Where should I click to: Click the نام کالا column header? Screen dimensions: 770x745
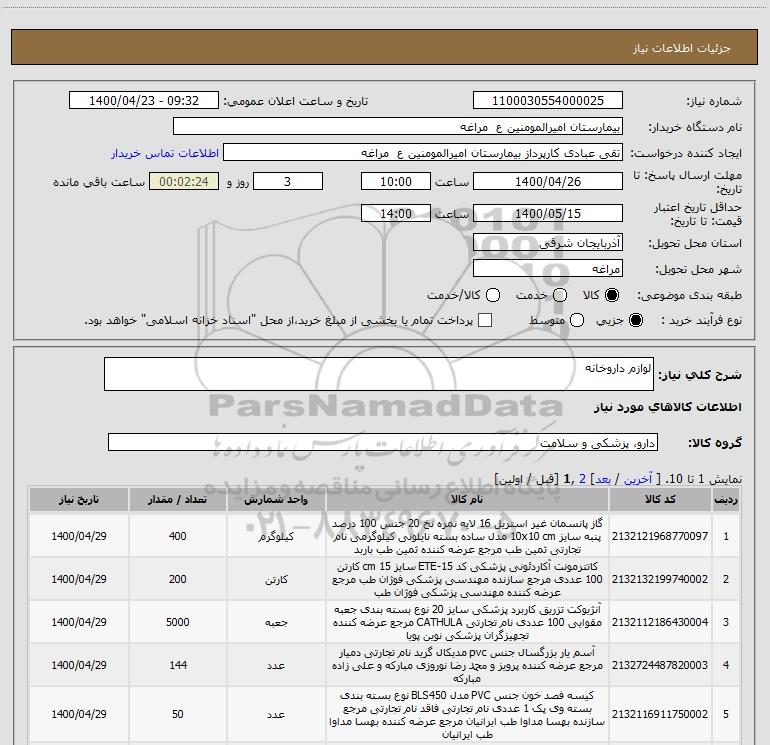pyautogui.click(x=467, y=499)
